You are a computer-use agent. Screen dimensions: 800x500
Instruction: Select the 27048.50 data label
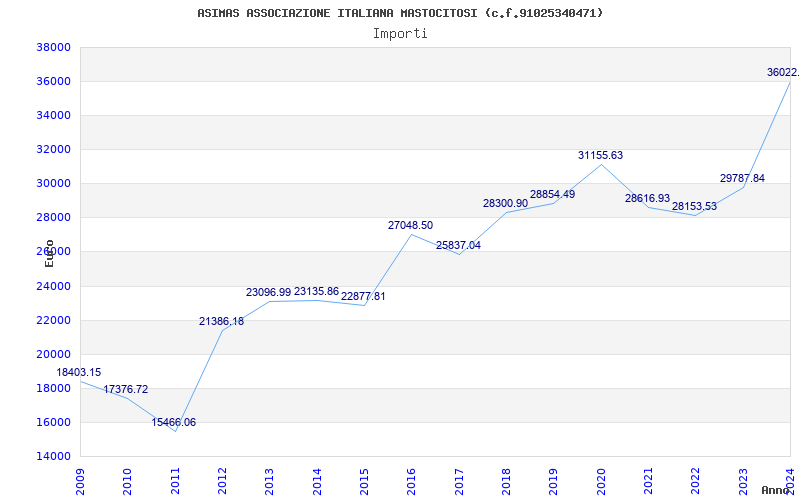410,226
